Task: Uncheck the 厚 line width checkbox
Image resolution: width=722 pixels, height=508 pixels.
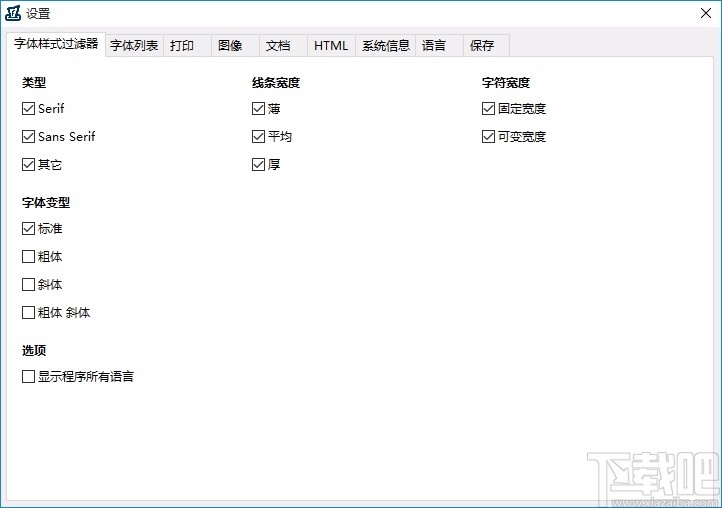Action: (x=258, y=164)
